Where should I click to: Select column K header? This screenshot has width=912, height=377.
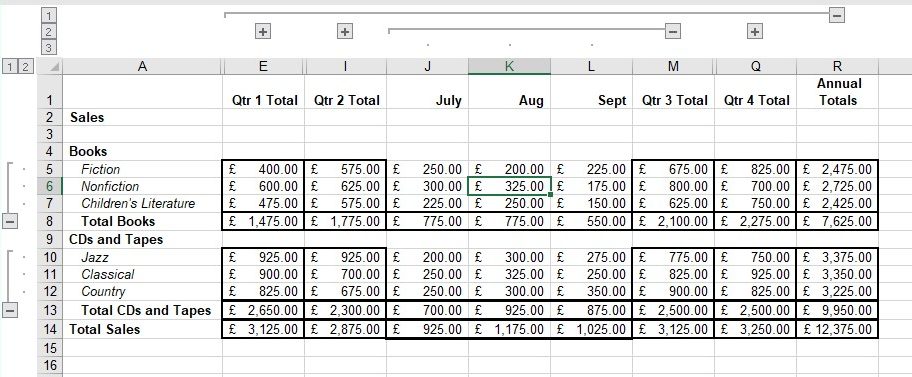coord(509,66)
